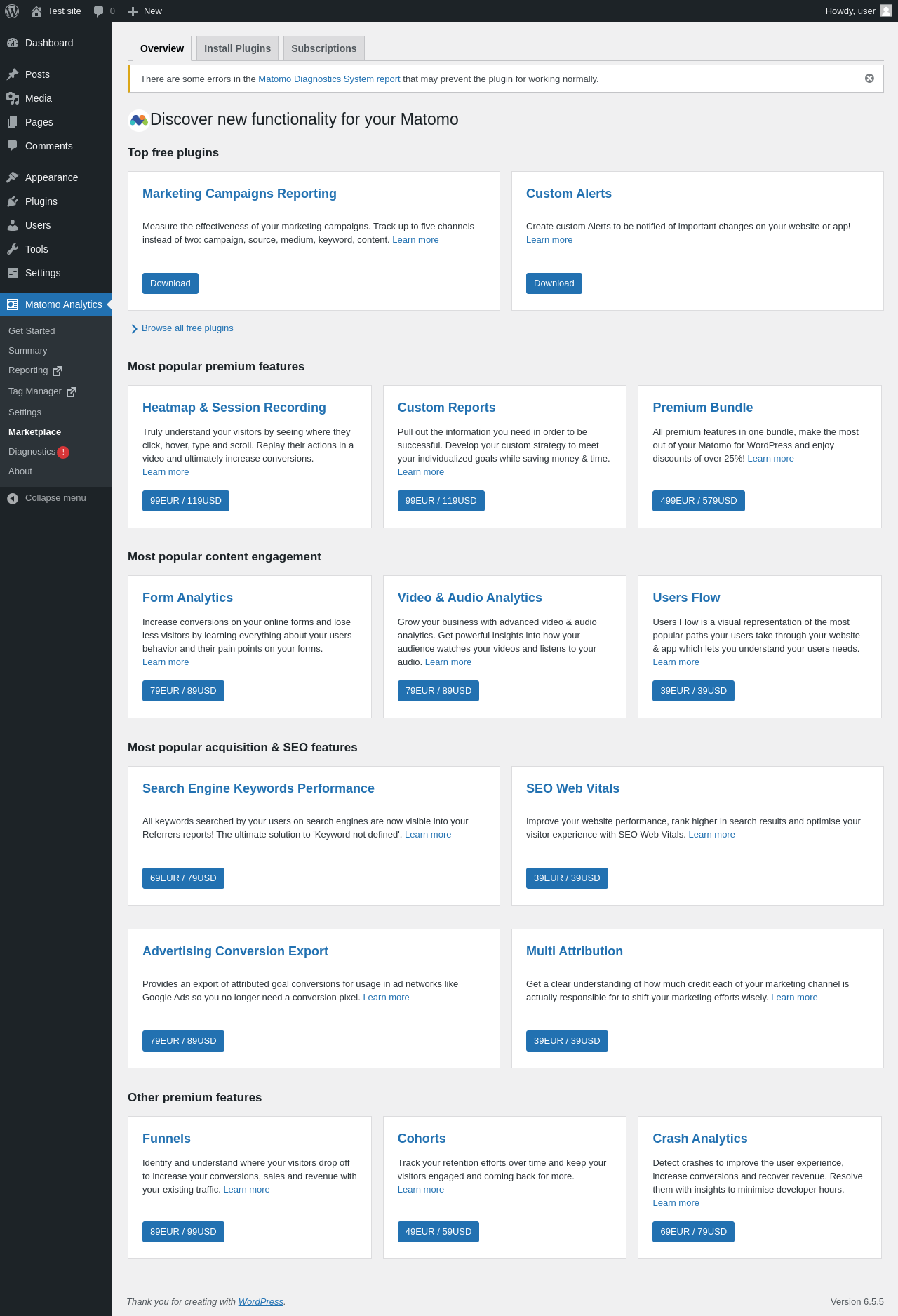The height and width of the screenshot is (1316, 898).
Task: Click the chevron beside Browse all free plugins
Action: coord(134,329)
